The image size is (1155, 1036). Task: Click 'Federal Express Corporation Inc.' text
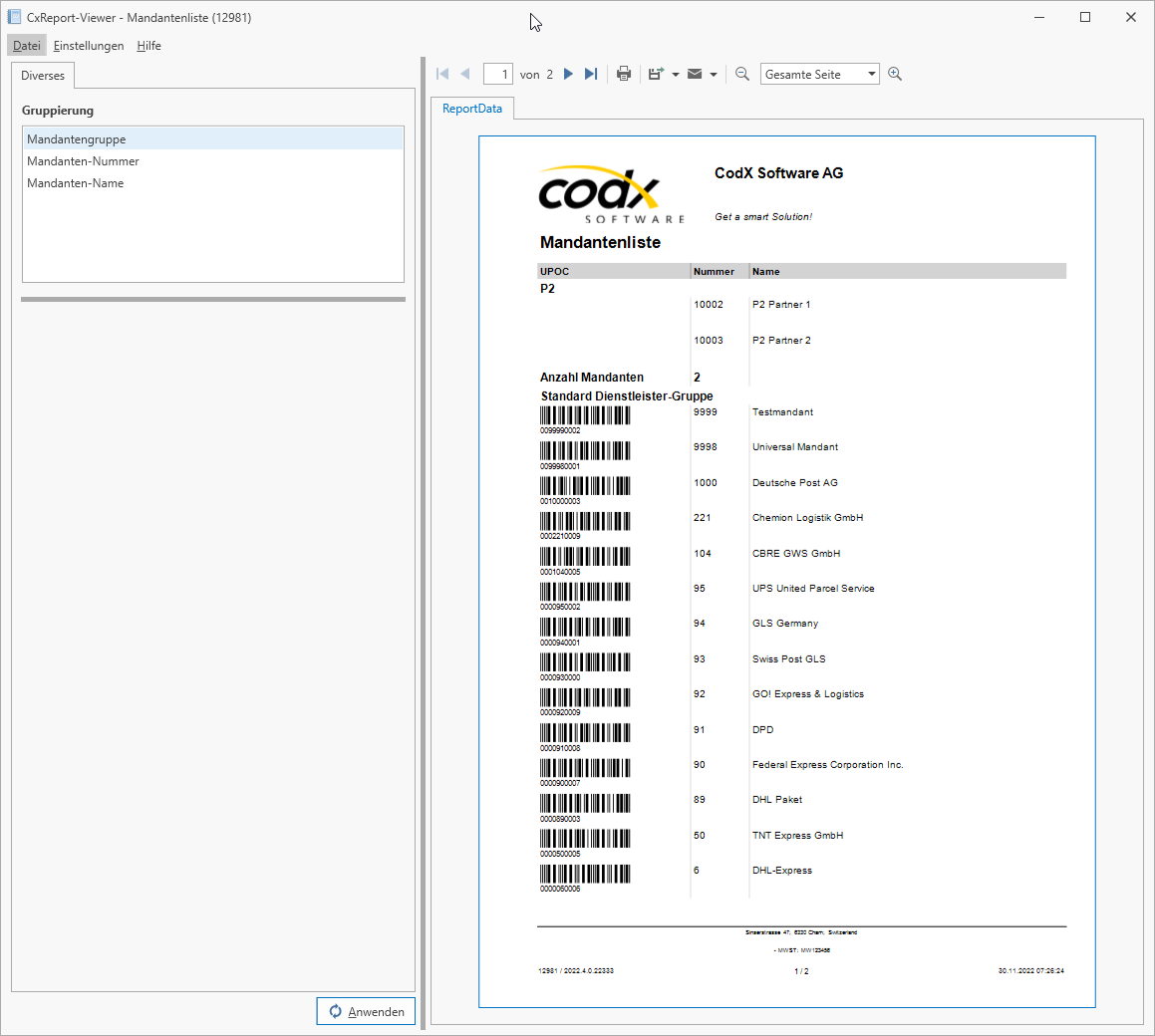(828, 765)
